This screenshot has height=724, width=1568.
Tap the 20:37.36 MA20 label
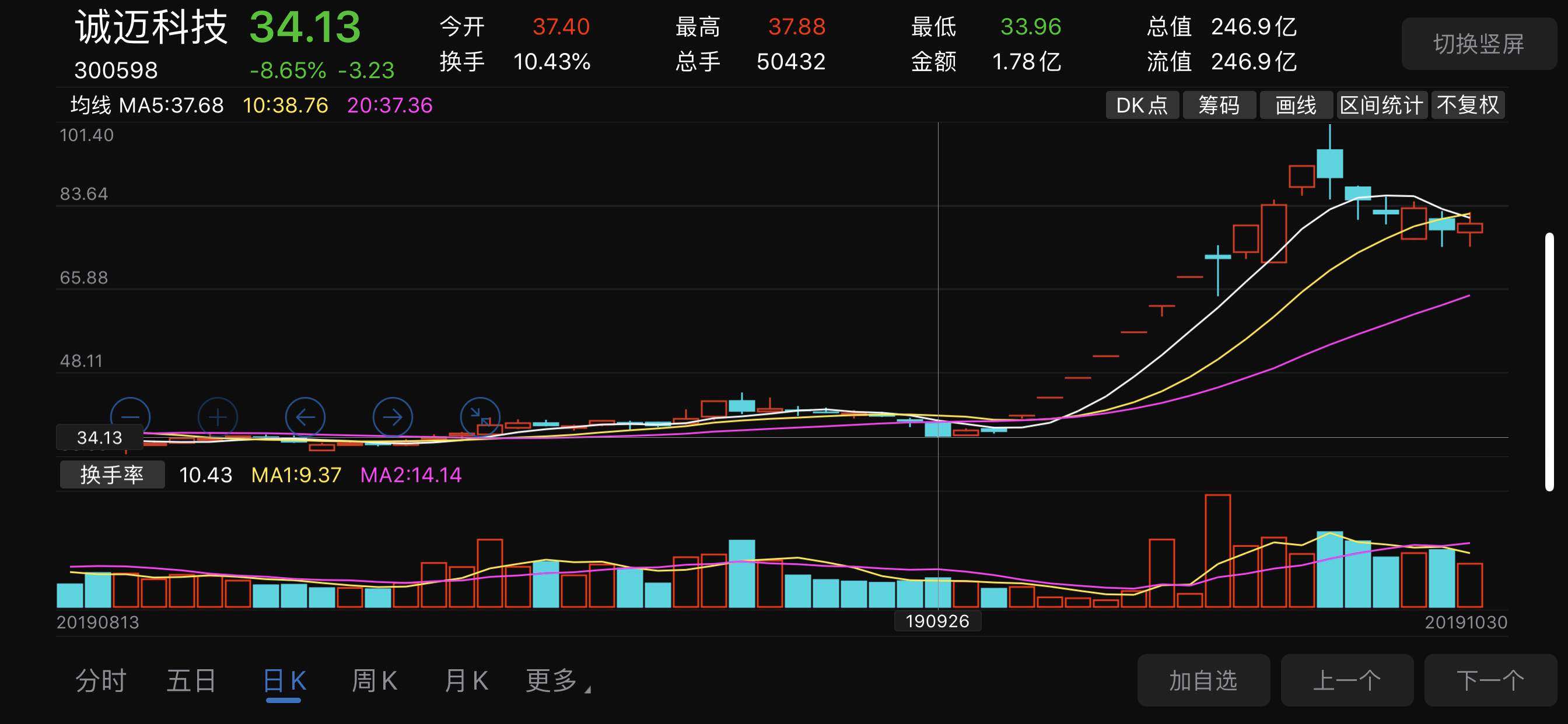[x=390, y=106]
